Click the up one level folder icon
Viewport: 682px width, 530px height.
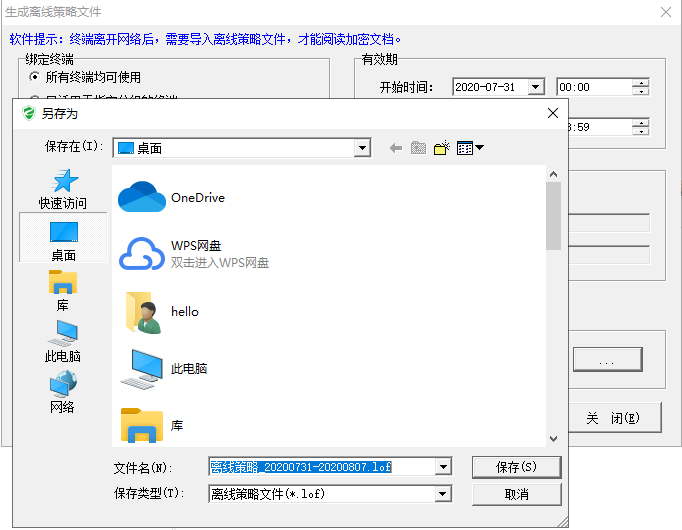[418, 148]
